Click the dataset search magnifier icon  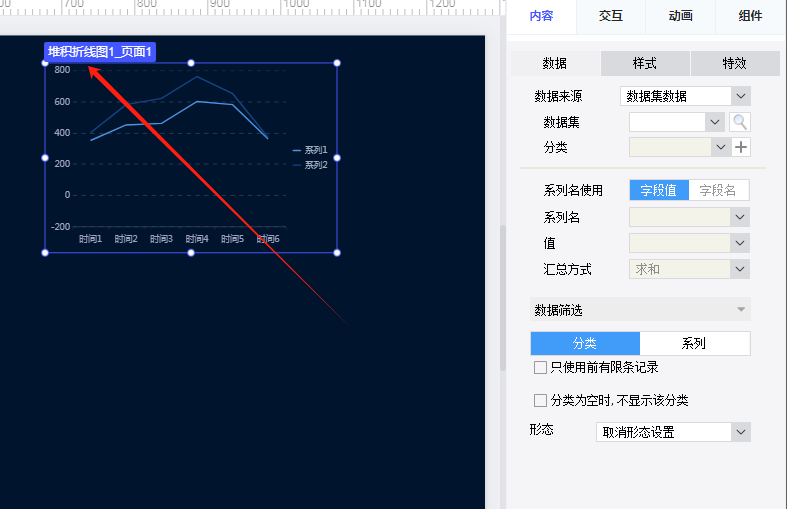coord(740,122)
